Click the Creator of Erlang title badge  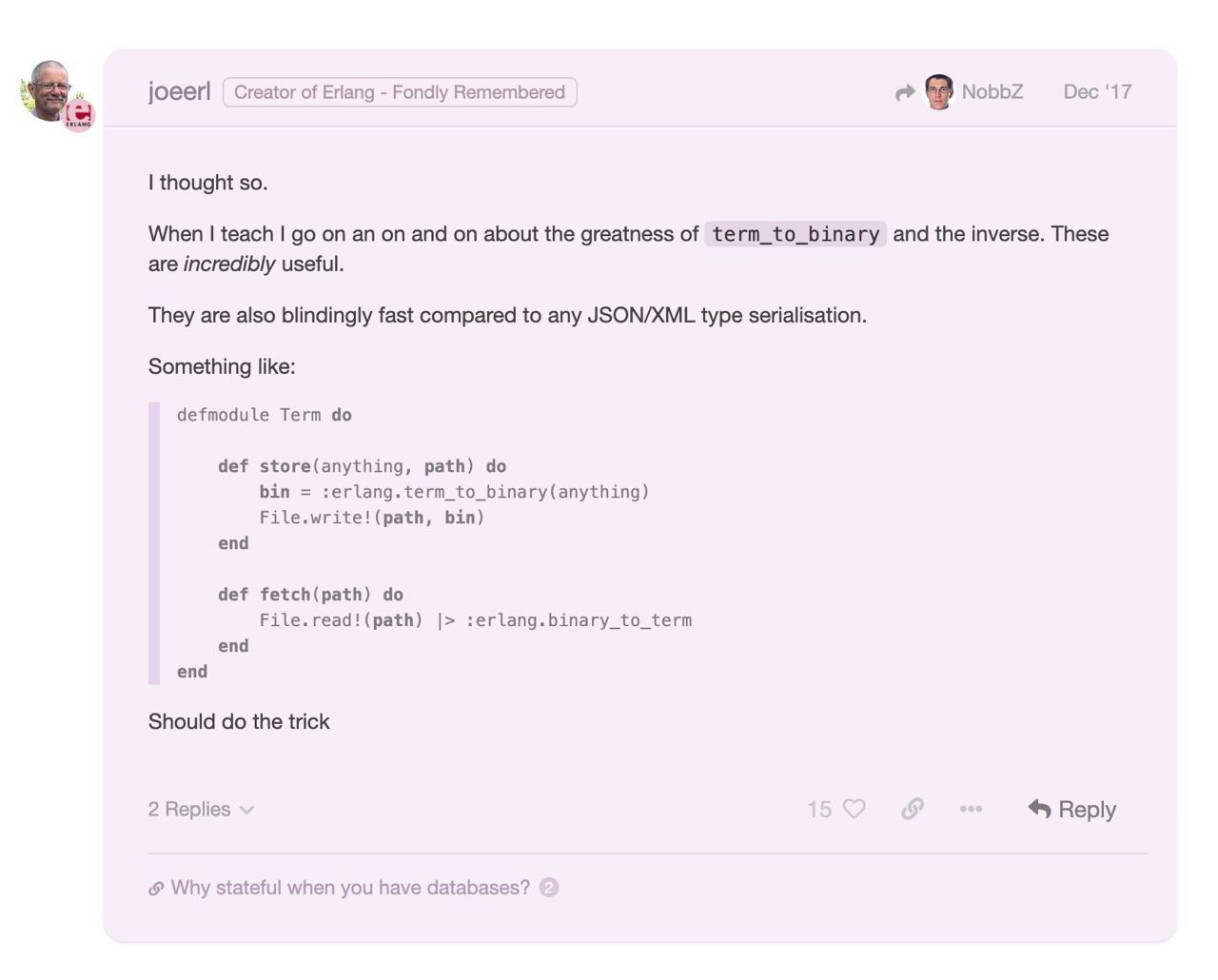pos(400,92)
